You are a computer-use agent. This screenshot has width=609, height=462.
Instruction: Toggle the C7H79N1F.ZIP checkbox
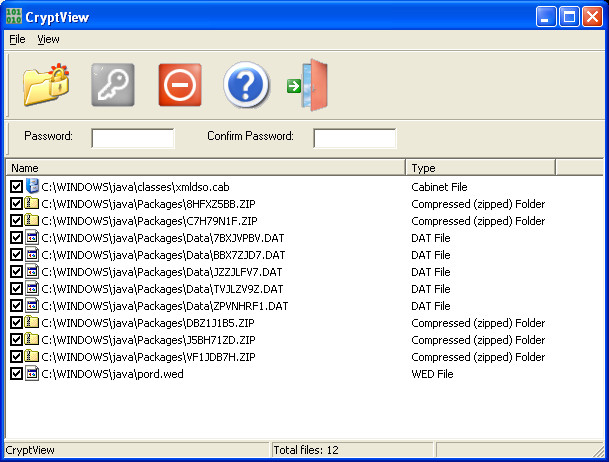click(x=16, y=221)
